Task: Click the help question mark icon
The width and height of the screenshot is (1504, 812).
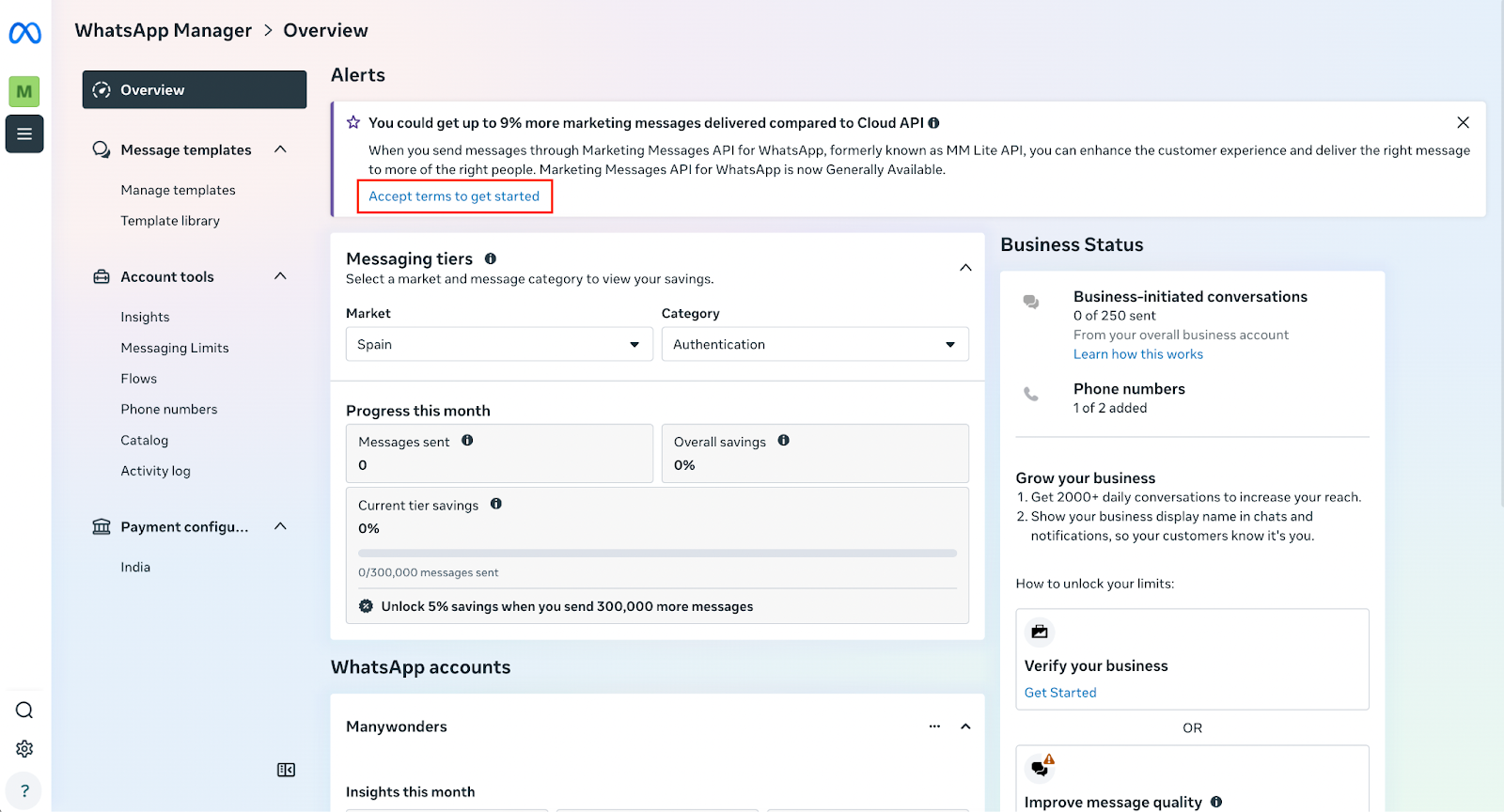Action: click(x=24, y=790)
